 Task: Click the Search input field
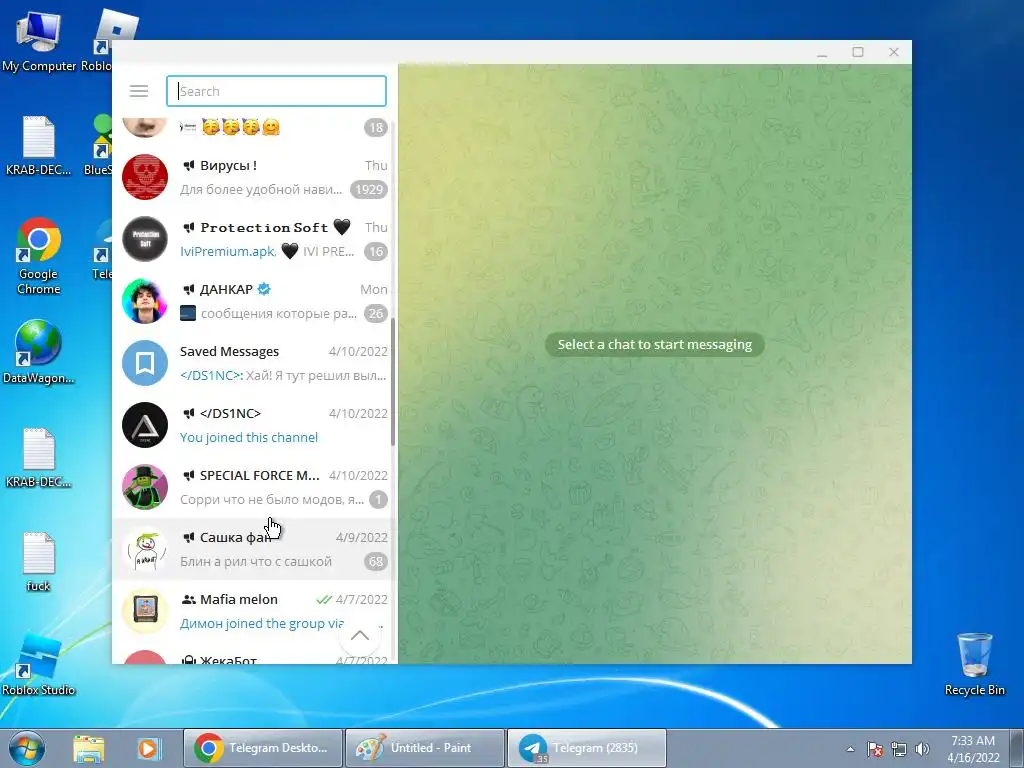point(276,91)
